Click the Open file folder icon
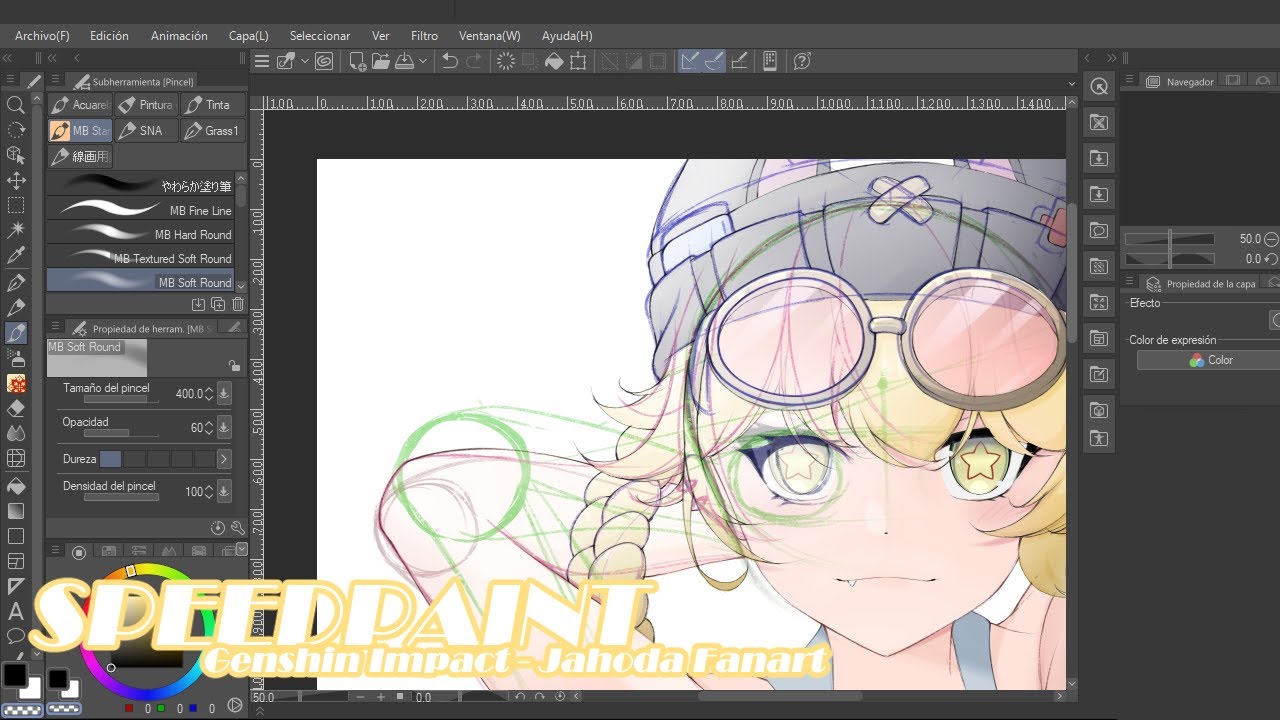The height and width of the screenshot is (720, 1280). (380, 61)
